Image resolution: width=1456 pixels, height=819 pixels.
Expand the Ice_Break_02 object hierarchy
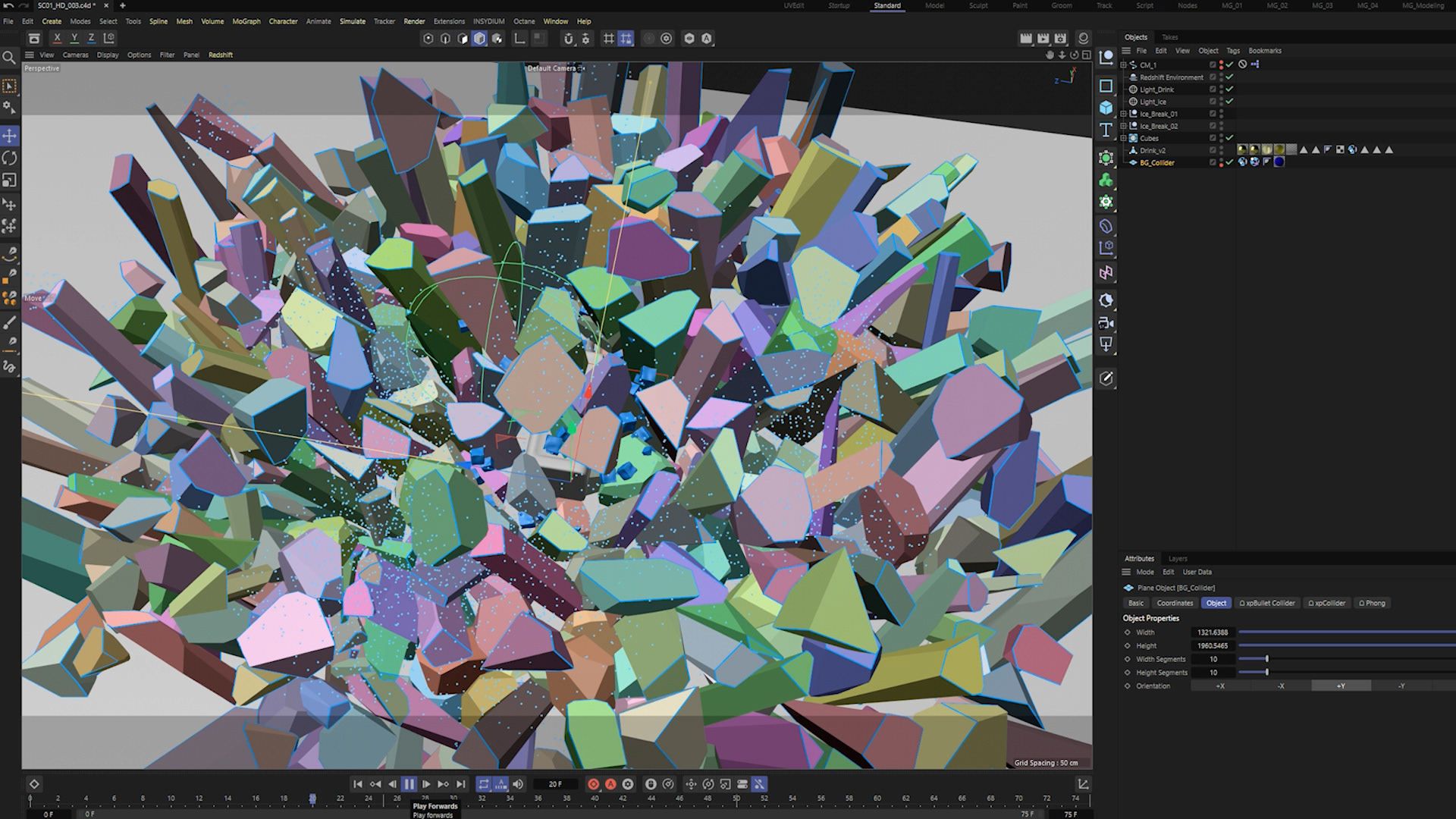point(1124,126)
